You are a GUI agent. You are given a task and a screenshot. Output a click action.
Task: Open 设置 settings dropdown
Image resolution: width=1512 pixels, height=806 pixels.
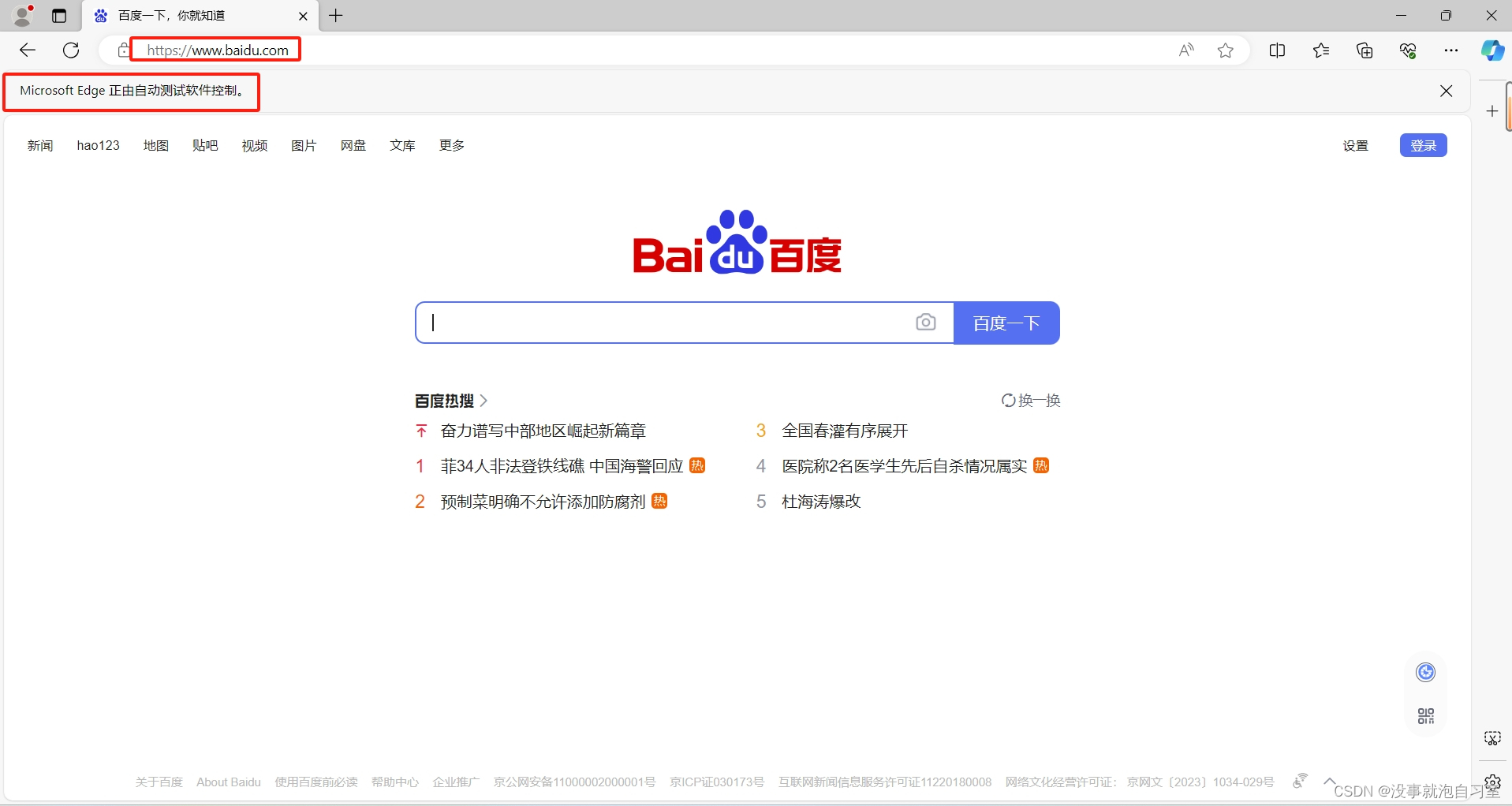tap(1356, 145)
